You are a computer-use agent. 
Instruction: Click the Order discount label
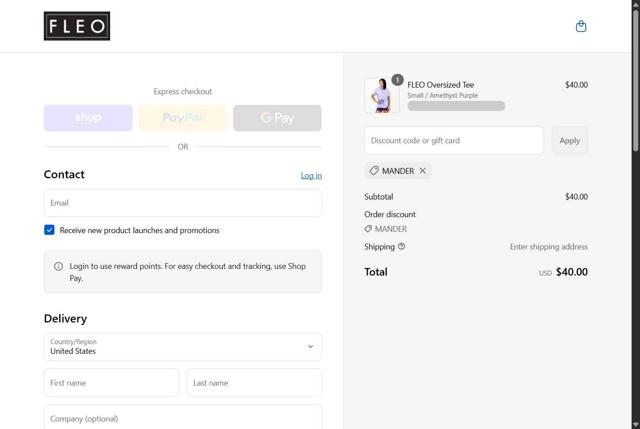[x=390, y=214]
